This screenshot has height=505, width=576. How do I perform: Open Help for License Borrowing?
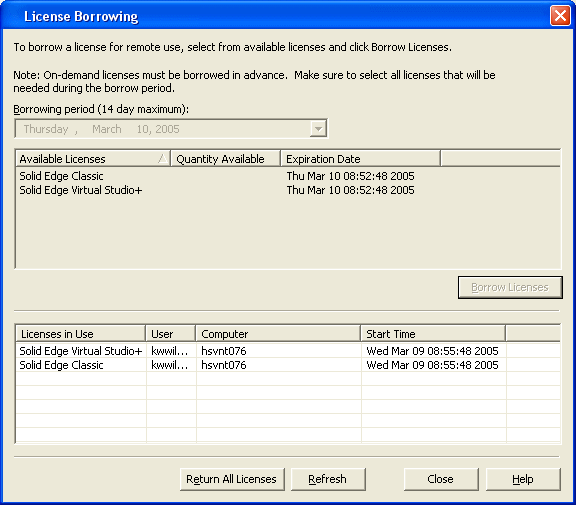pyautogui.click(x=523, y=479)
